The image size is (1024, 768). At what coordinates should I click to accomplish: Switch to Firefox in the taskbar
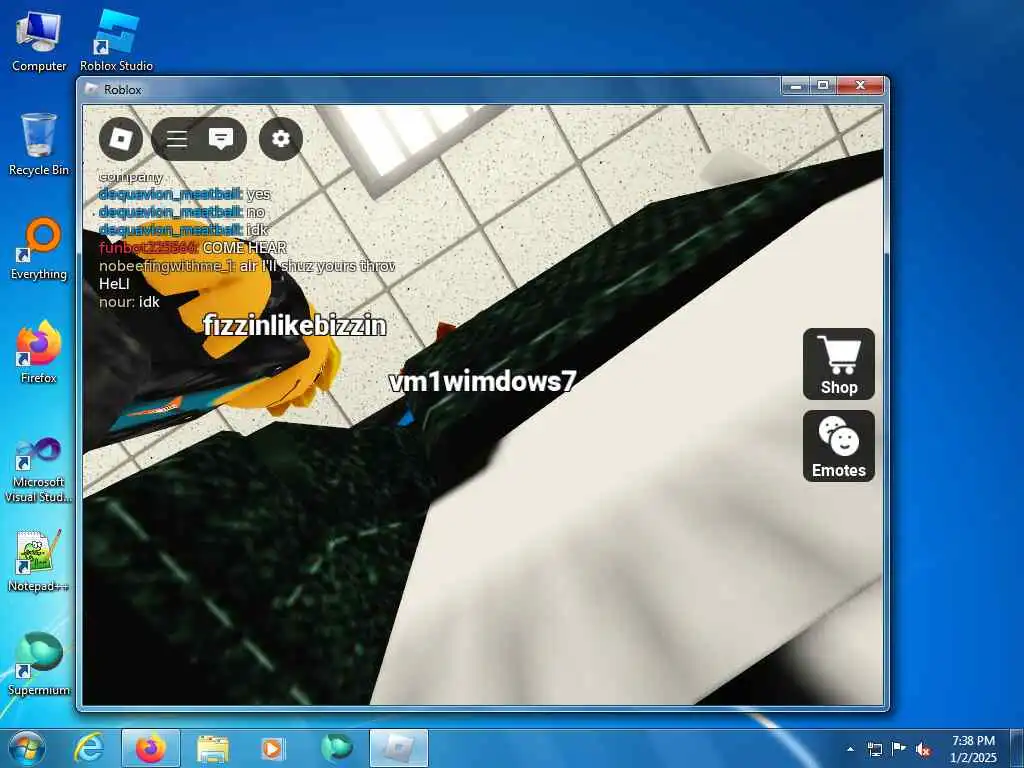click(151, 748)
